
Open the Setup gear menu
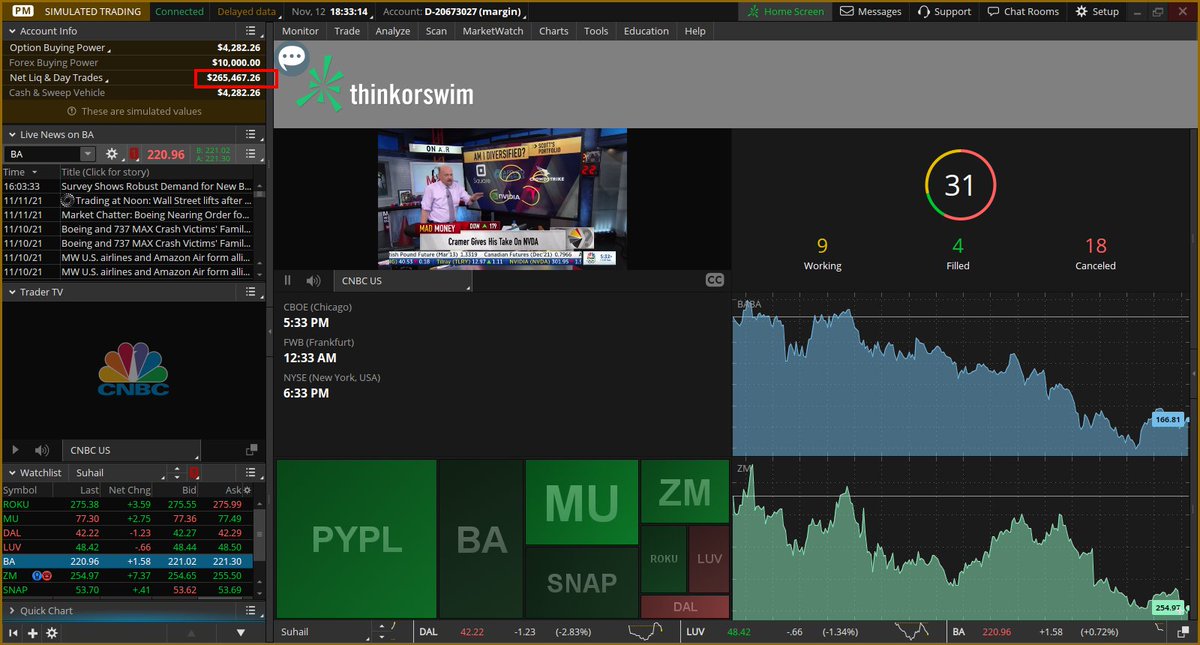tap(1098, 11)
